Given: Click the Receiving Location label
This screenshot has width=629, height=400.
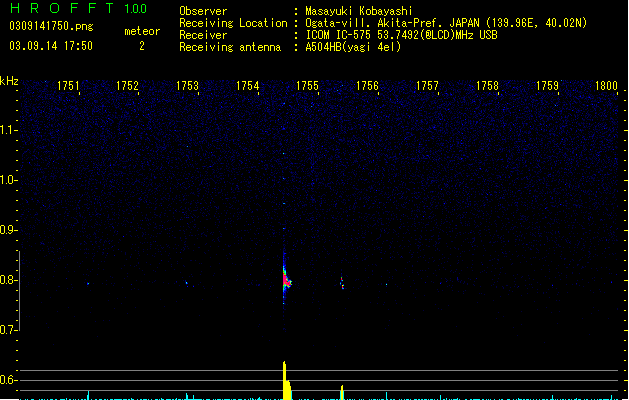Looking at the screenshot, I should coord(233,23).
